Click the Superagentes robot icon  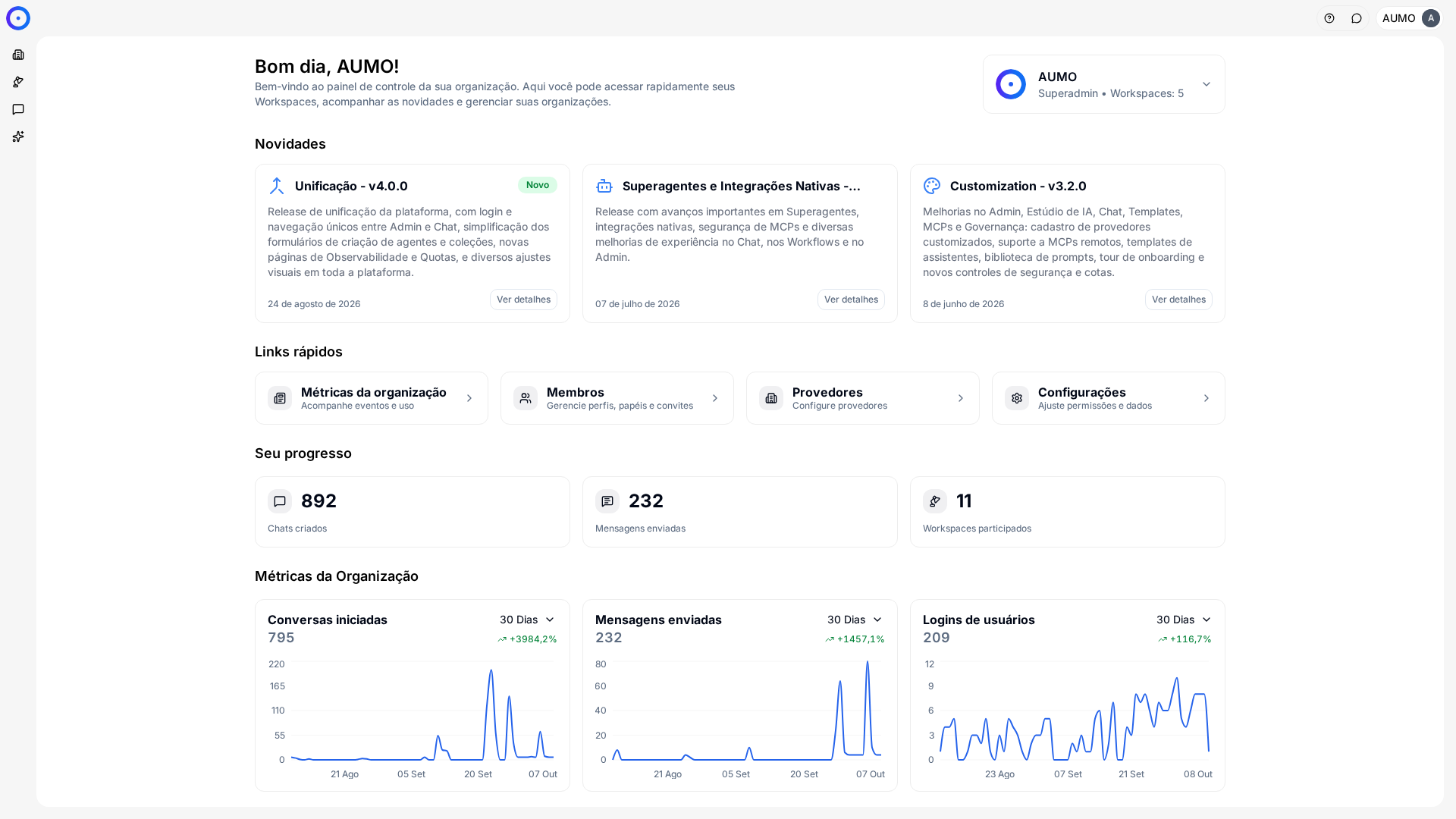coord(604,186)
